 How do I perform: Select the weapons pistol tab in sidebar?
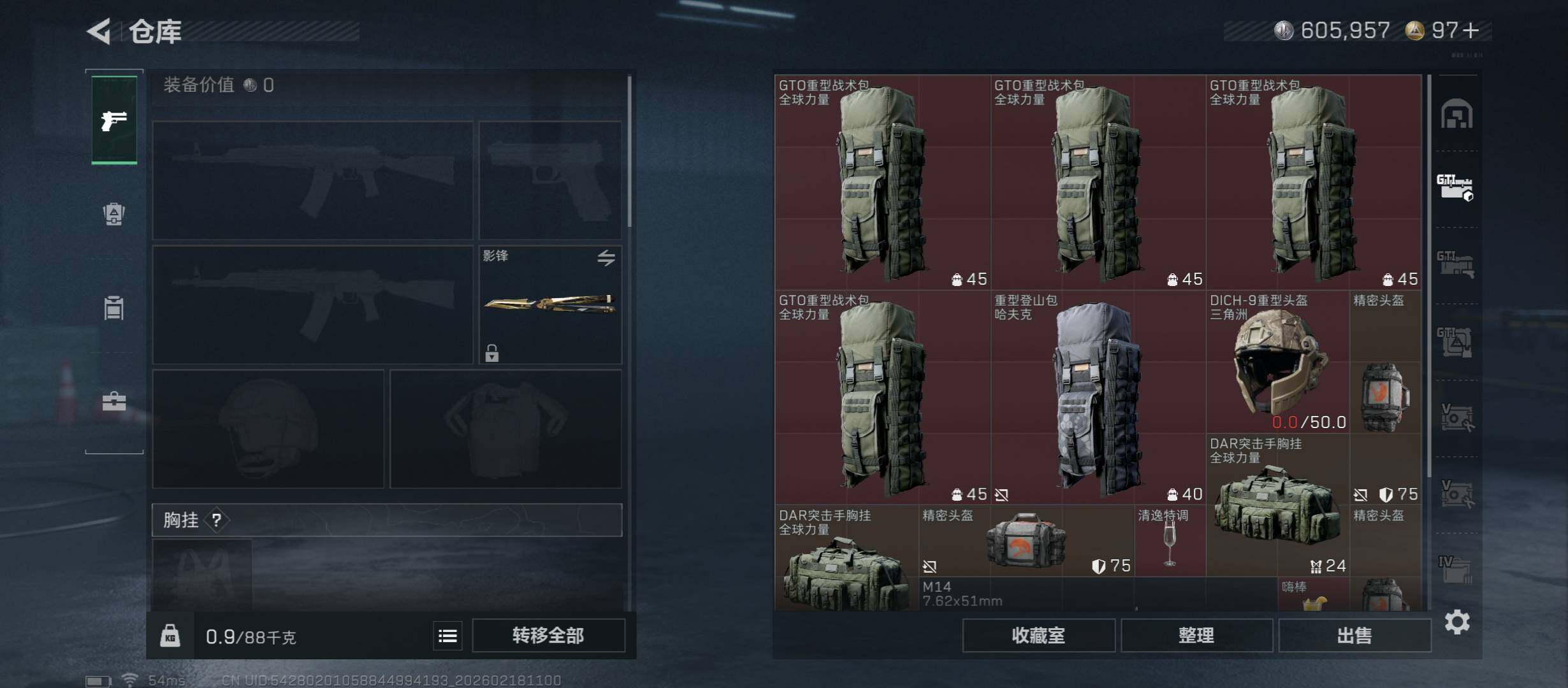pyautogui.click(x=114, y=120)
